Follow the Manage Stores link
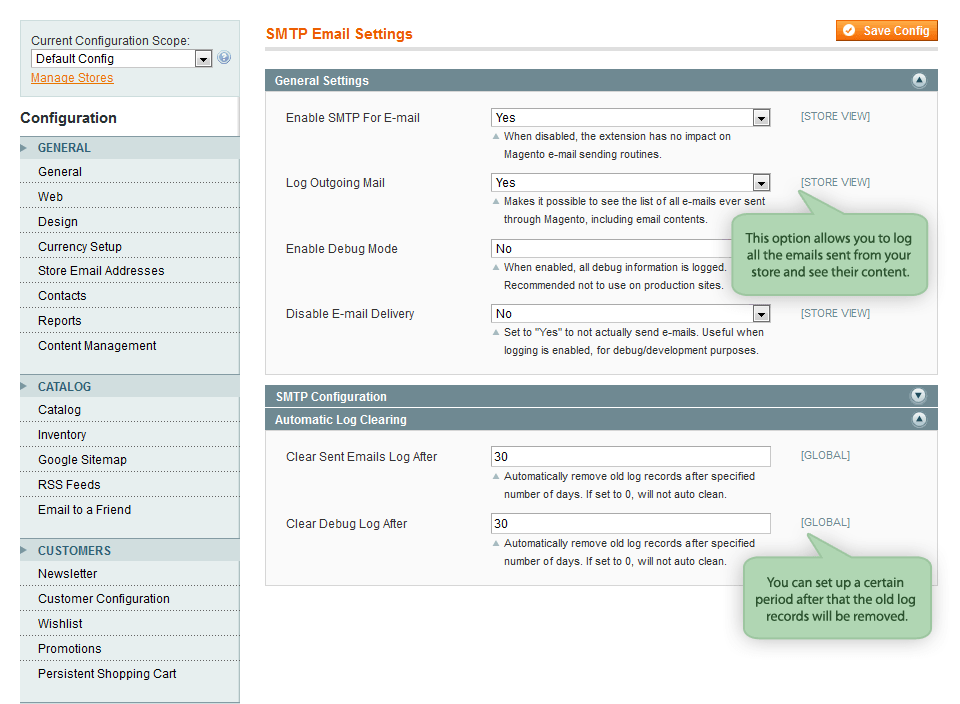Viewport: 960px width, 704px height. point(72,78)
